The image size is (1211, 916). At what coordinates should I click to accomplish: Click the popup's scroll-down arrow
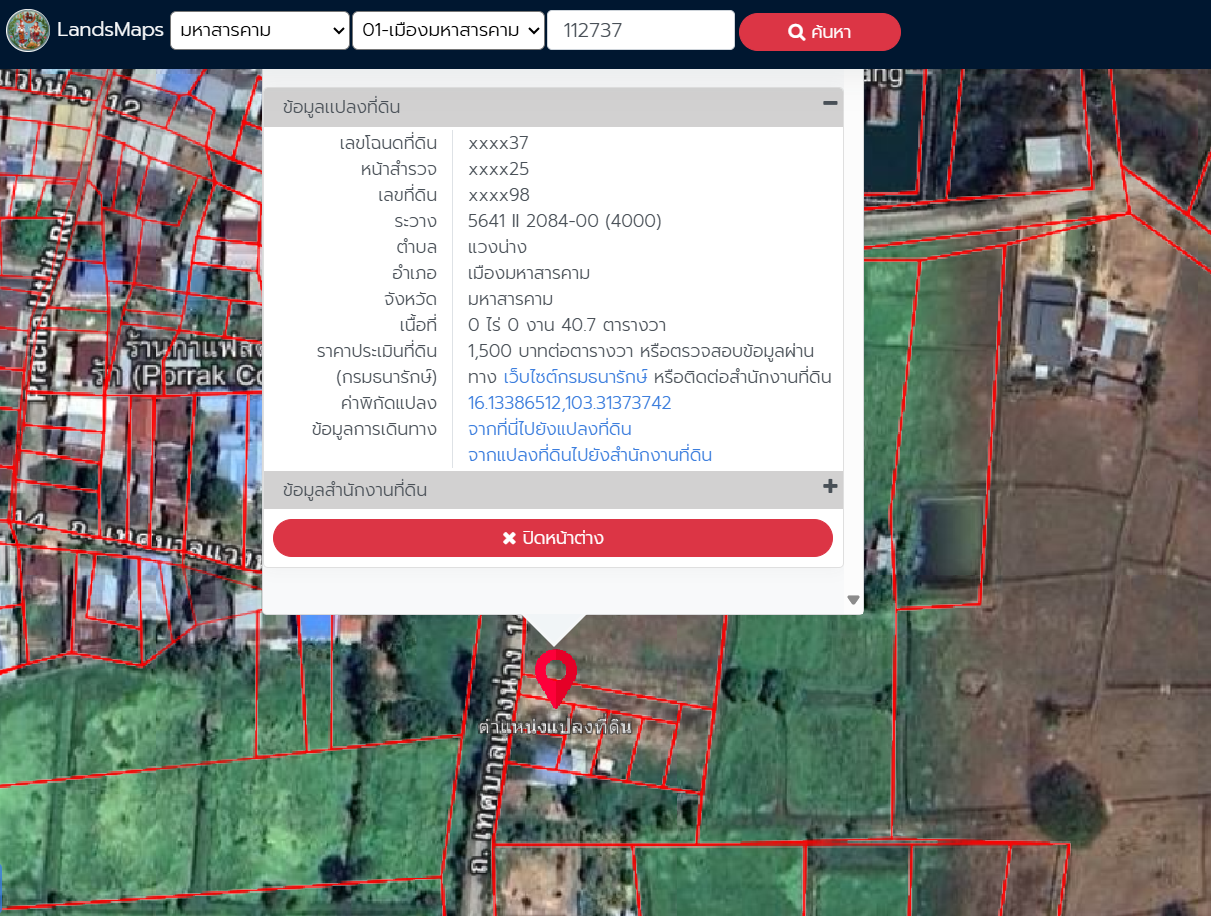click(853, 600)
